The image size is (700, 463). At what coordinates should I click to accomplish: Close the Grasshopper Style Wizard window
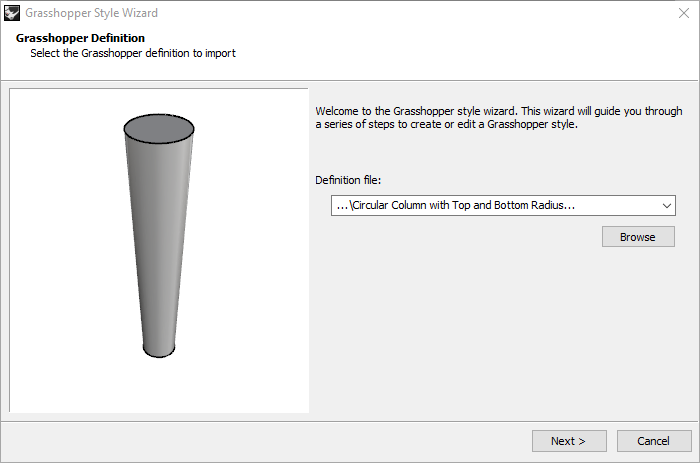click(681, 13)
